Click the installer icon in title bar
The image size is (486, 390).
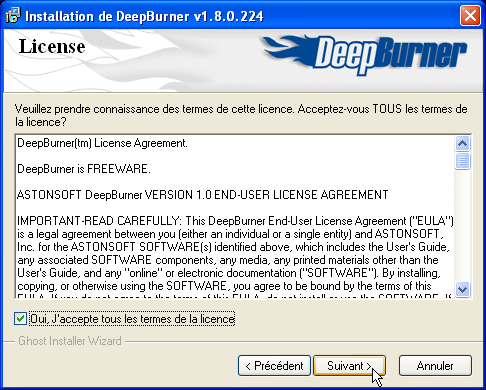point(13,16)
